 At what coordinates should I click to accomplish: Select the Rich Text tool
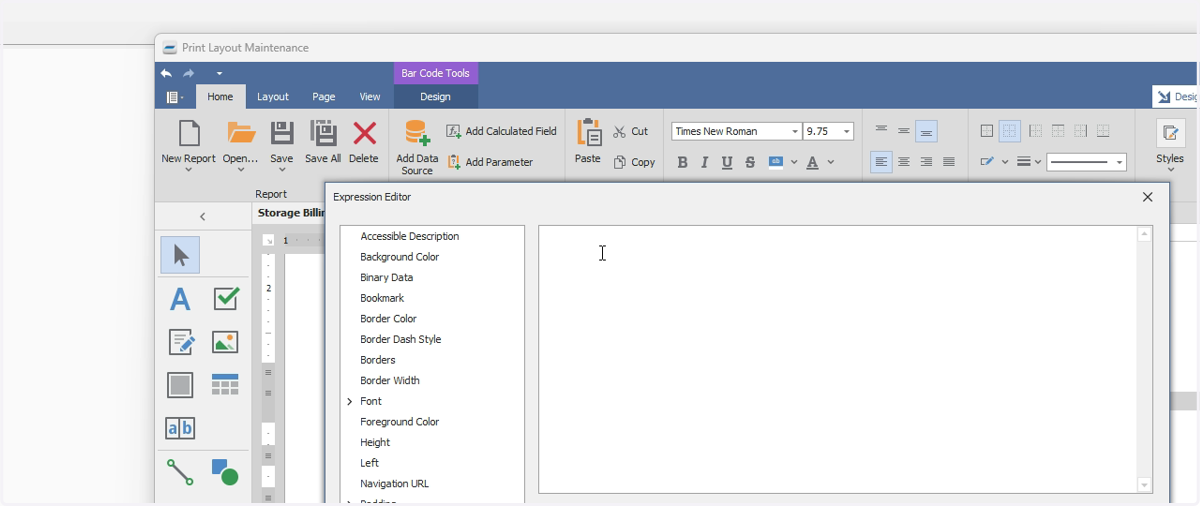pyautogui.click(x=181, y=342)
